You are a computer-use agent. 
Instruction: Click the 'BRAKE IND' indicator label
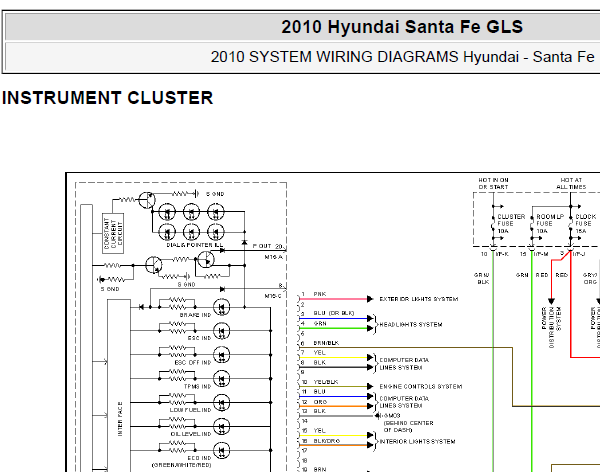pyautogui.click(x=195, y=315)
